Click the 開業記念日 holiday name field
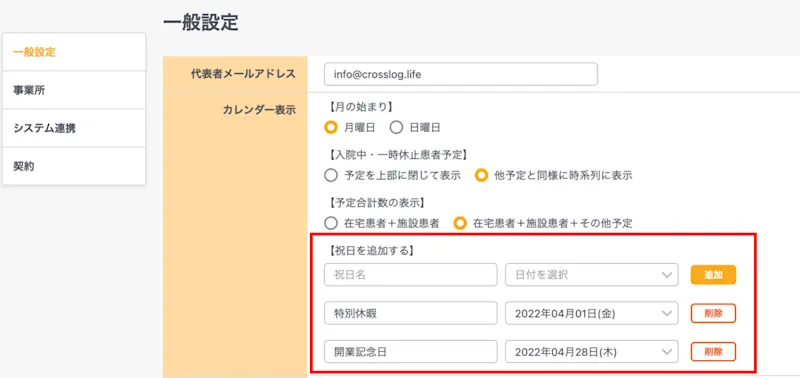This screenshot has height=378, width=800. (x=411, y=351)
